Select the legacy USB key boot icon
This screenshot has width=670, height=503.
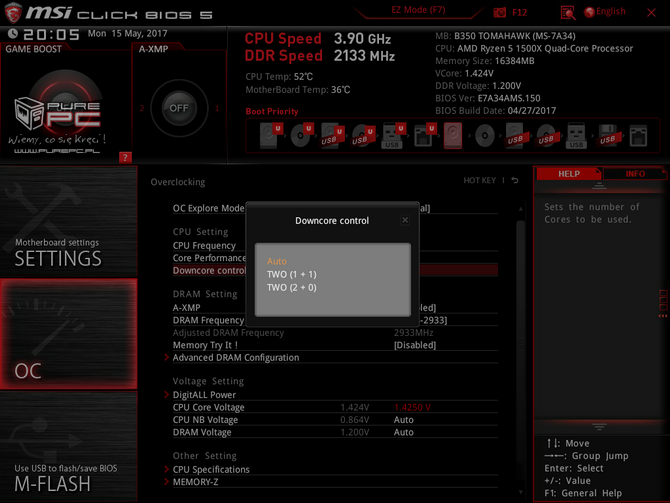point(576,135)
